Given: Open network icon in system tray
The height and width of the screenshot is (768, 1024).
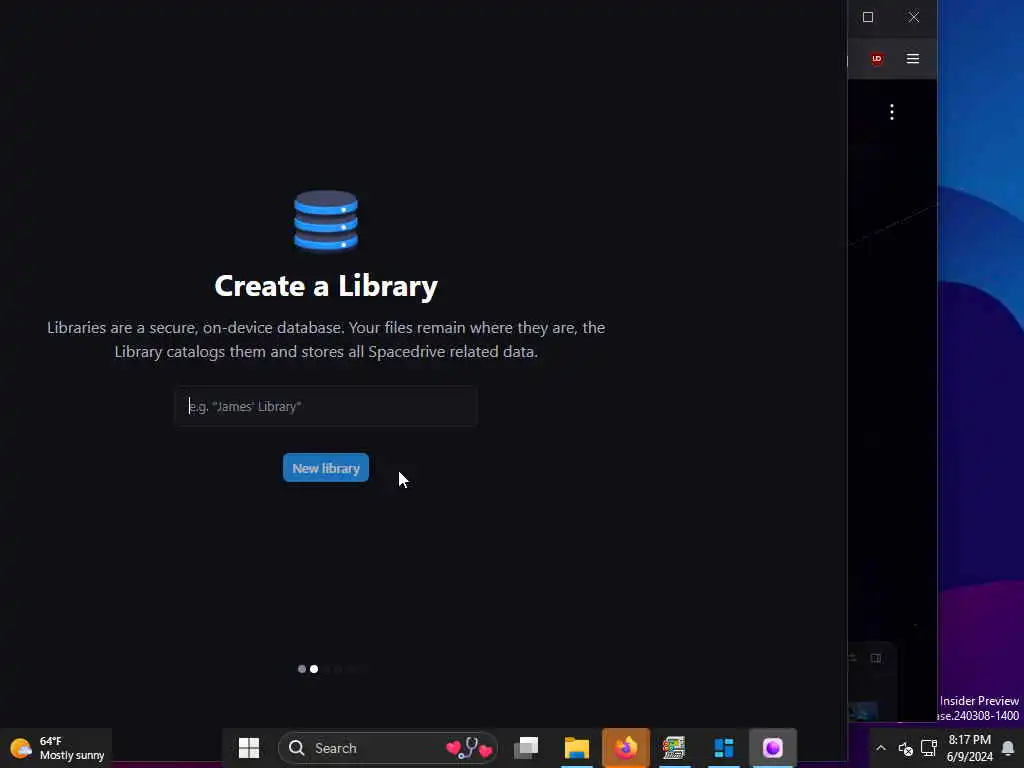Looking at the screenshot, I should [929, 748].
